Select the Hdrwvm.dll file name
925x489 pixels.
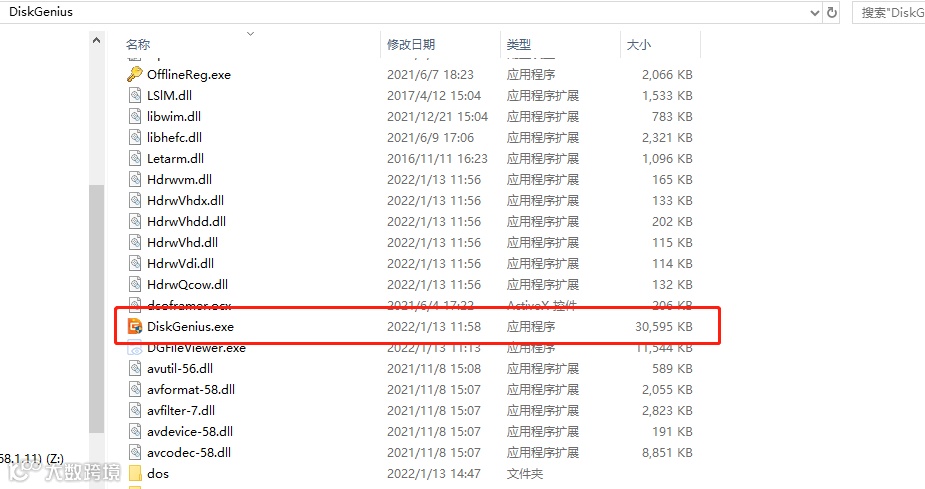[179, 179]
